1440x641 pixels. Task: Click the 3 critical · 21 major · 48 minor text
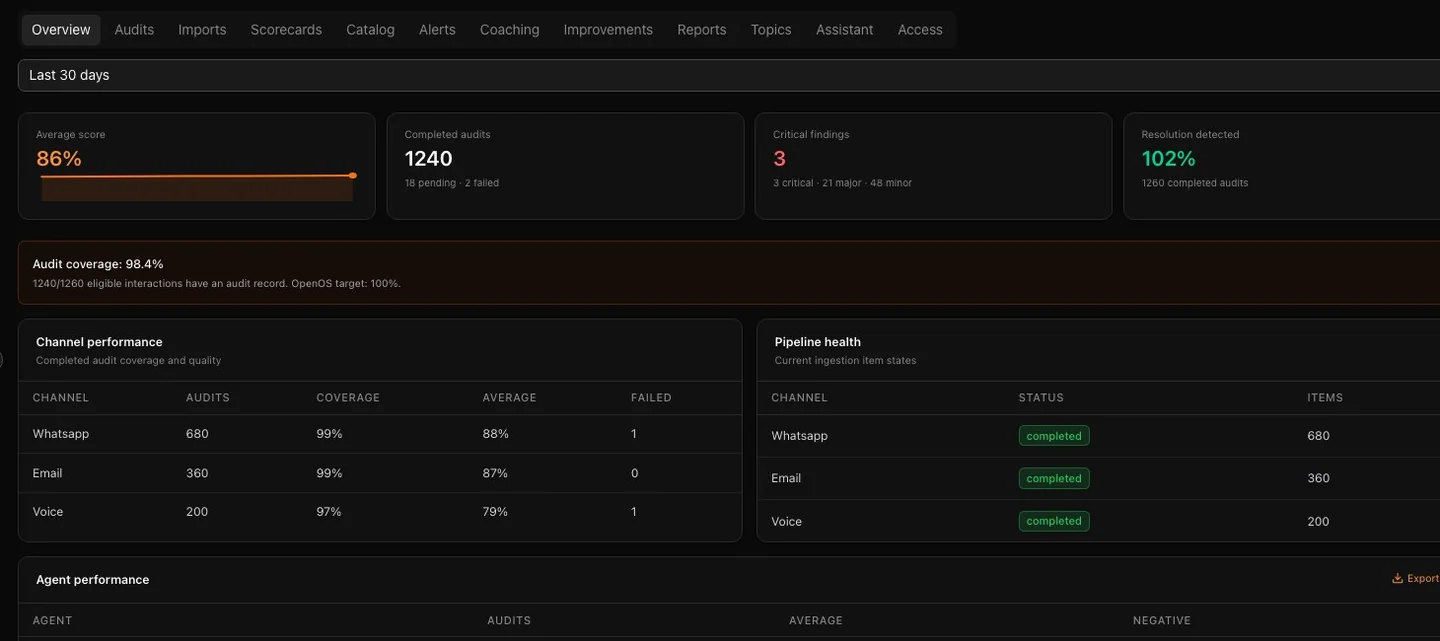842,183
